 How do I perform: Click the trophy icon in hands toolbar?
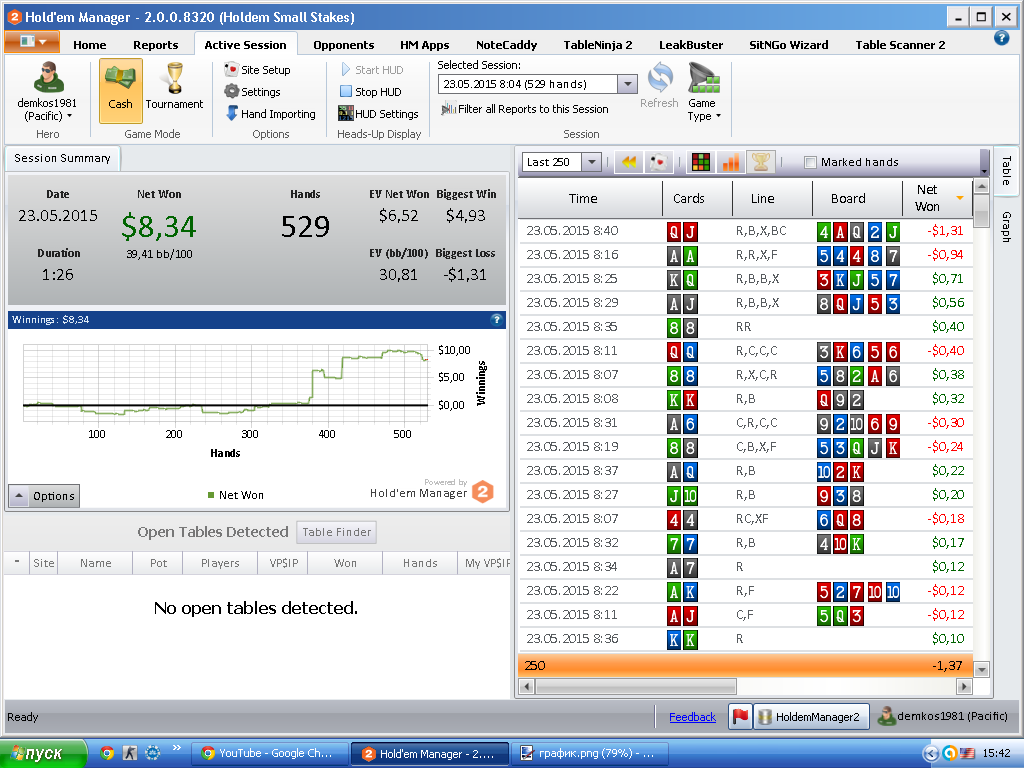[761, 162]
